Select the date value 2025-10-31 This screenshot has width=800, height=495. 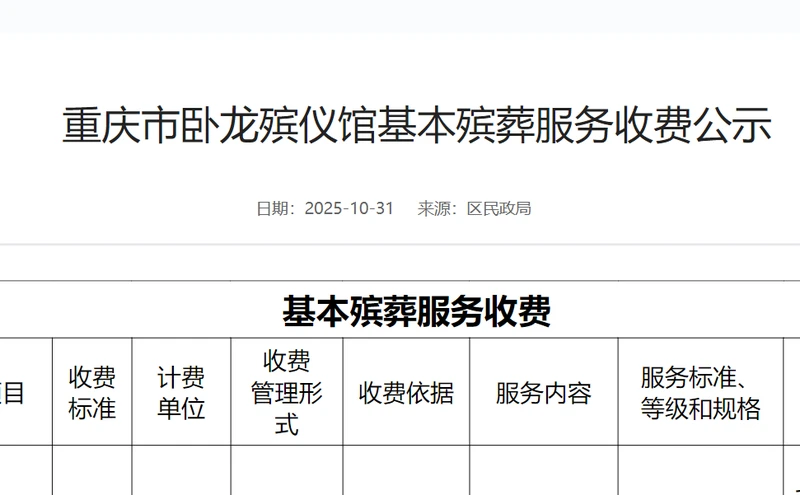click(349, 209)
